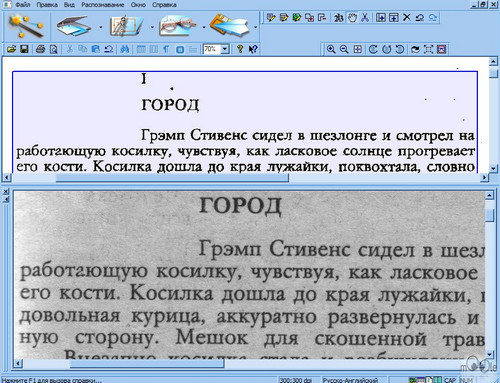Click the add horizontal table separator icon
Image resolution: width=500 pixels, height=383 pixels.
pos(394,17)
